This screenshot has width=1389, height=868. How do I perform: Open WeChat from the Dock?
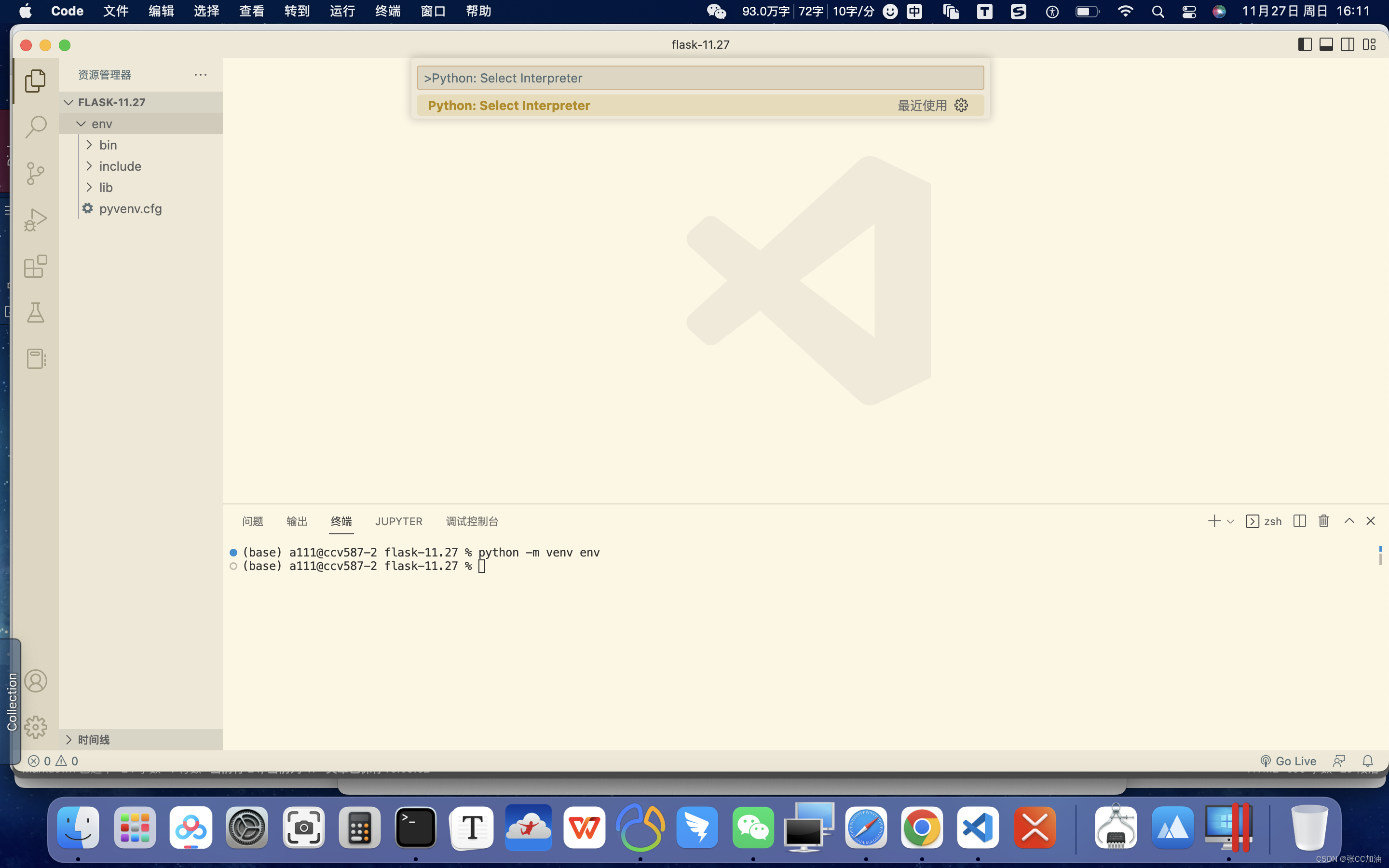753,827
